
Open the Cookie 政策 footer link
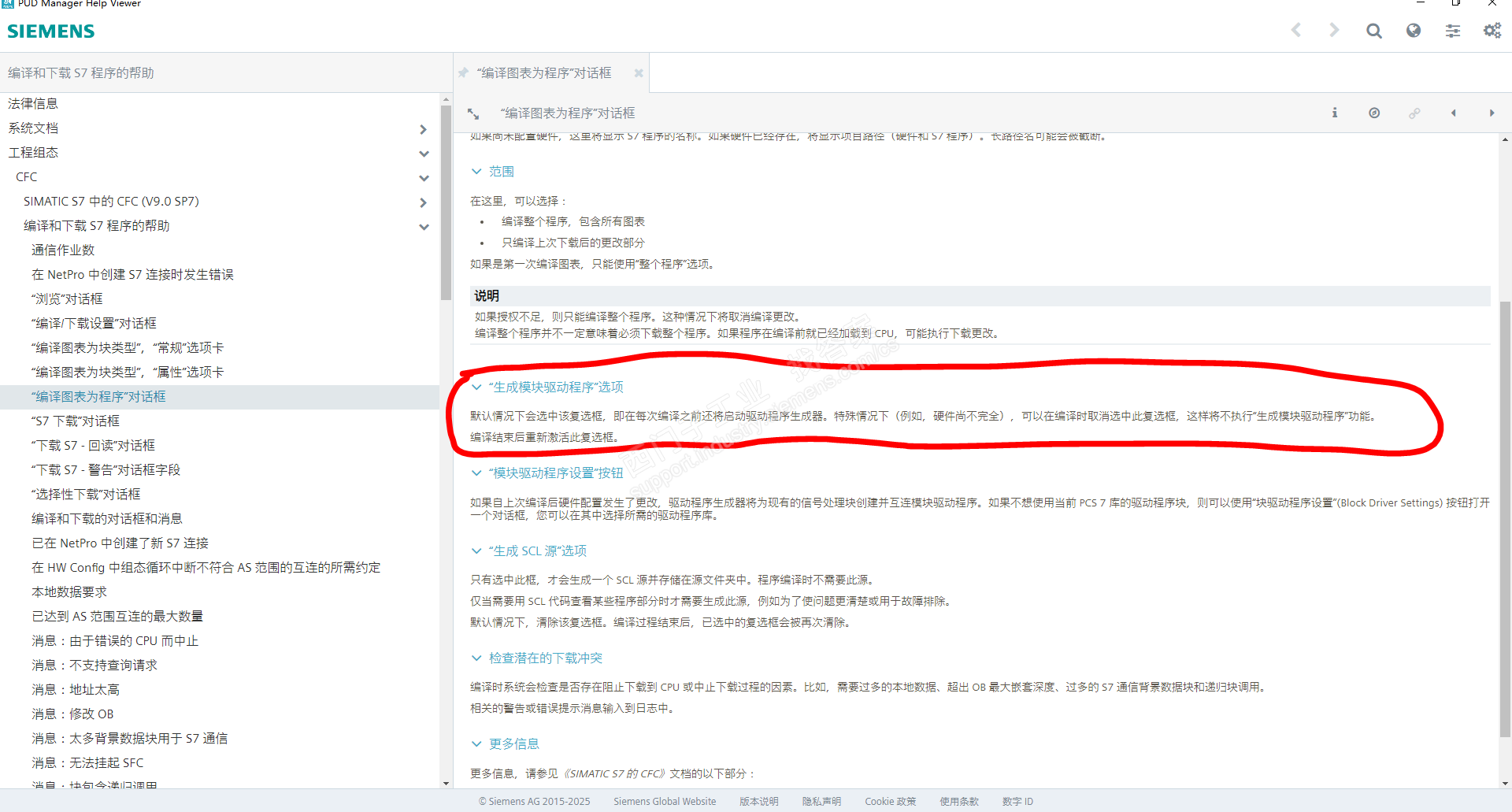click(x=890, y=801)
